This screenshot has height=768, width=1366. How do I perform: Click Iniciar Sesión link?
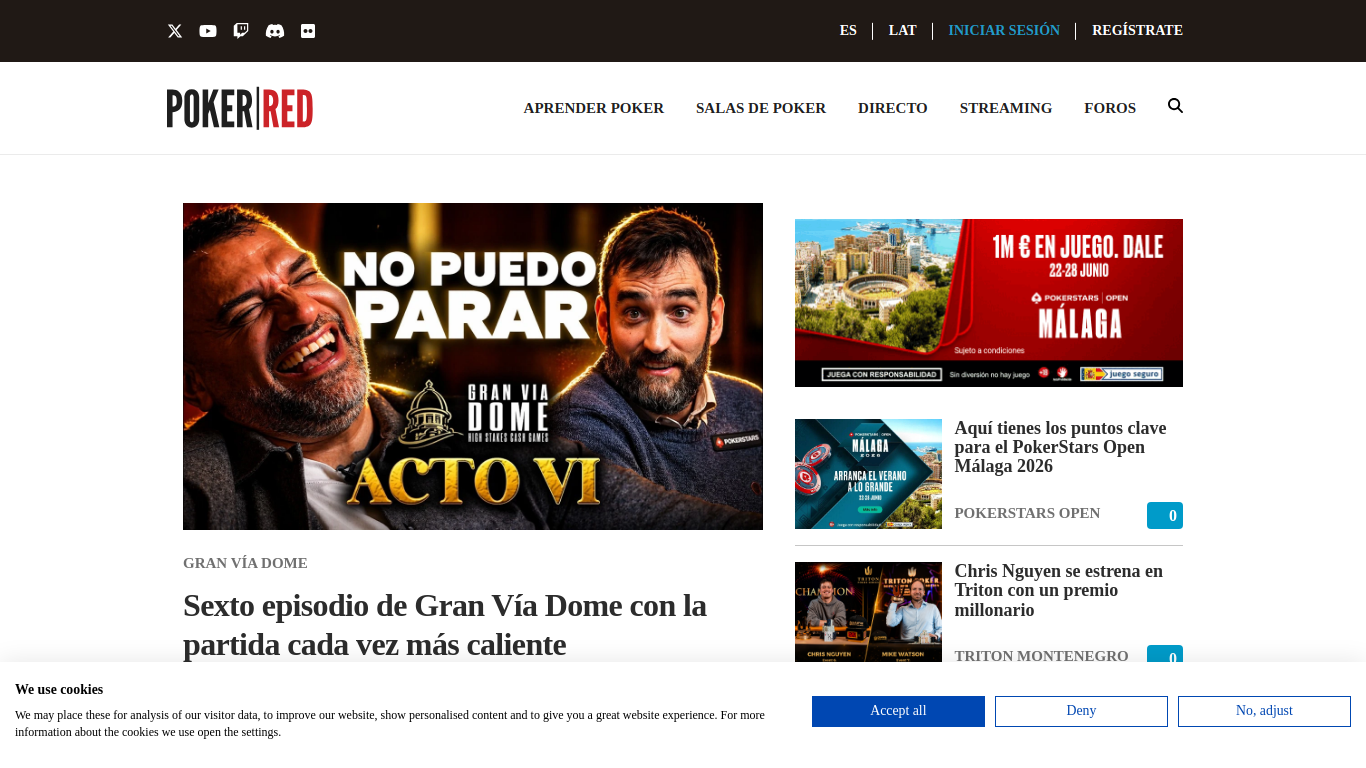pyautogui.click(x=1004, y=31)
